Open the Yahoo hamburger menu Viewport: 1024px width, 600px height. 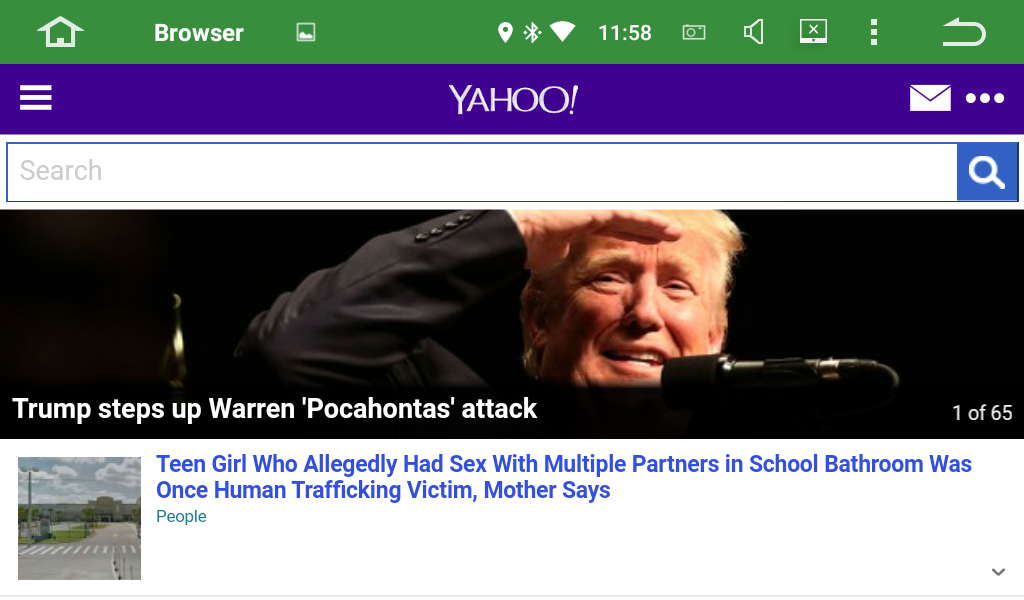click(x=36, y=98)
